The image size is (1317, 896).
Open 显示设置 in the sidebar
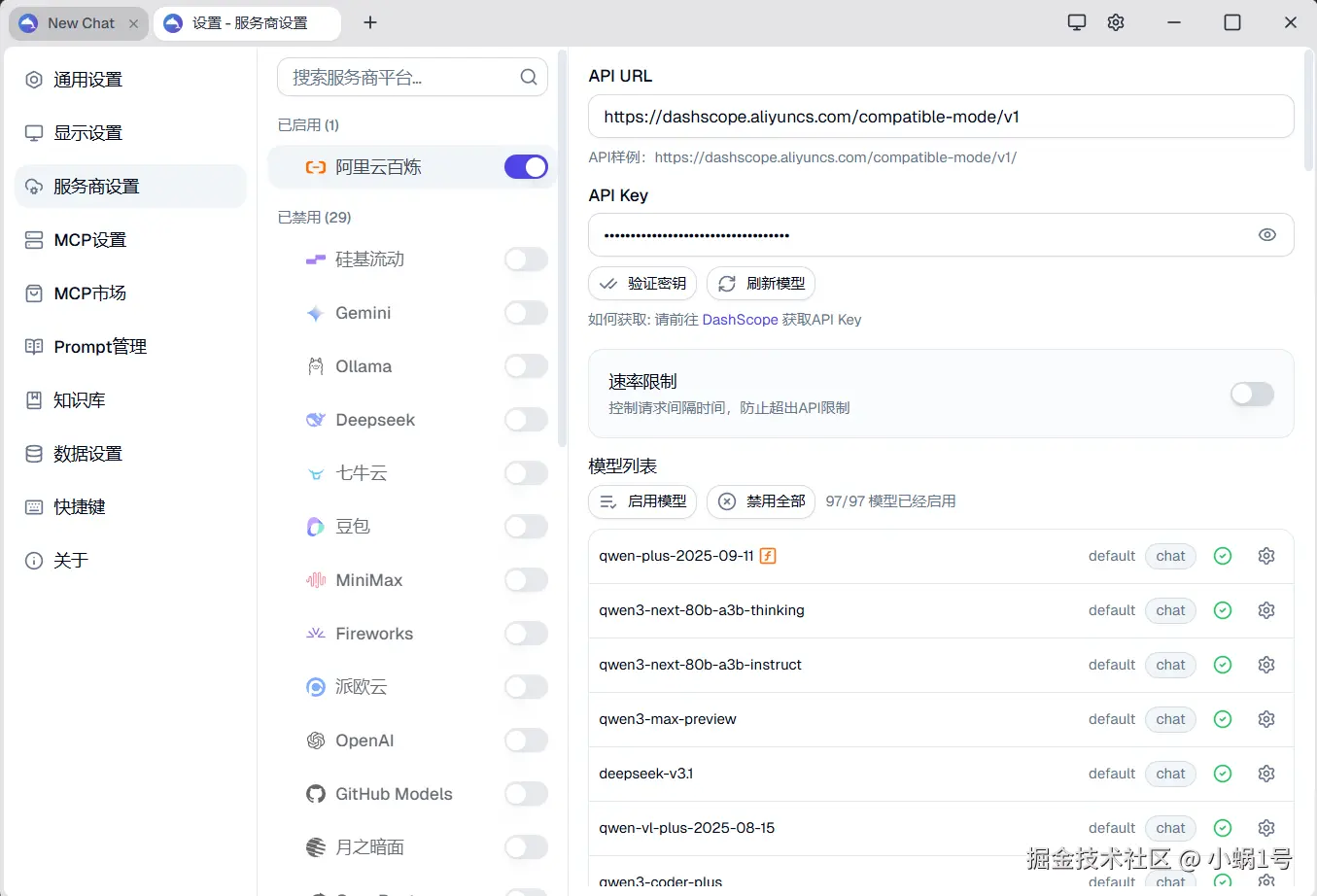pos(130,133)
